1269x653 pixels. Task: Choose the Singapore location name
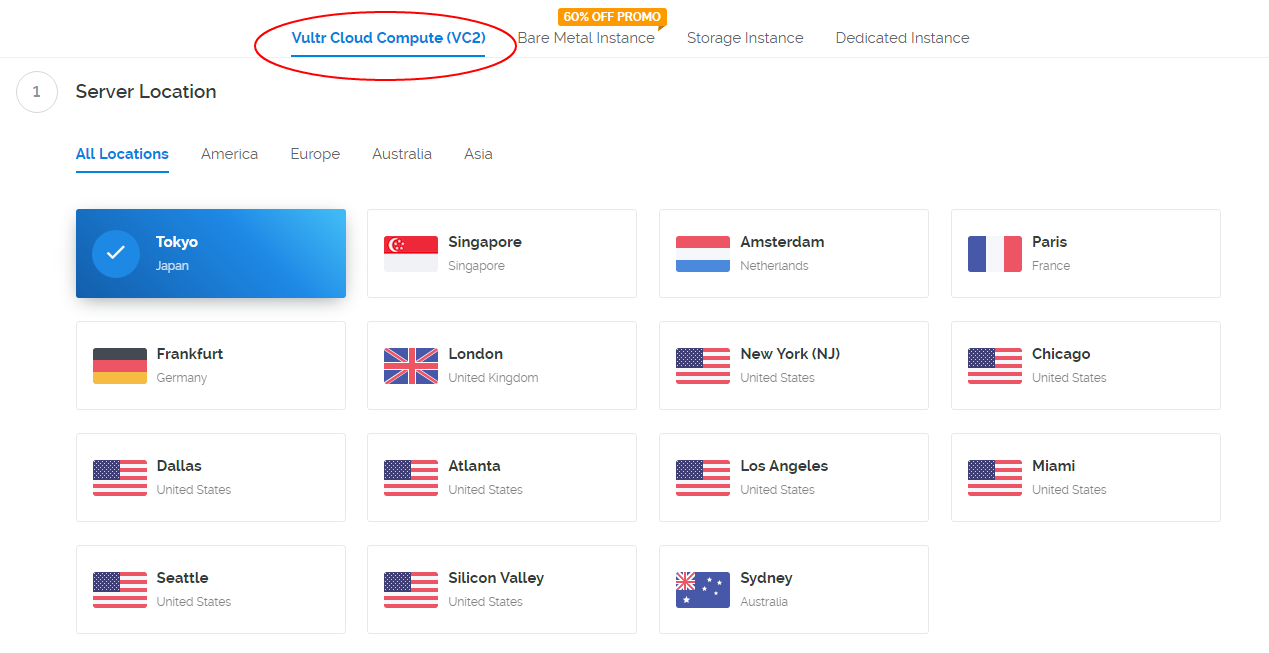click(485, 242)
